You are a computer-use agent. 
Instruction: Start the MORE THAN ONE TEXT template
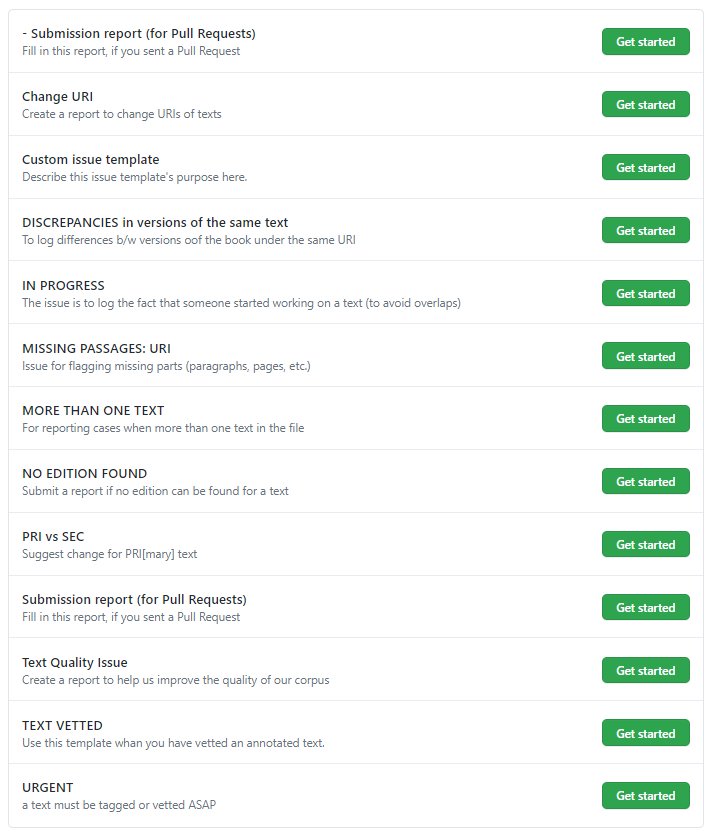pos(645,419)
